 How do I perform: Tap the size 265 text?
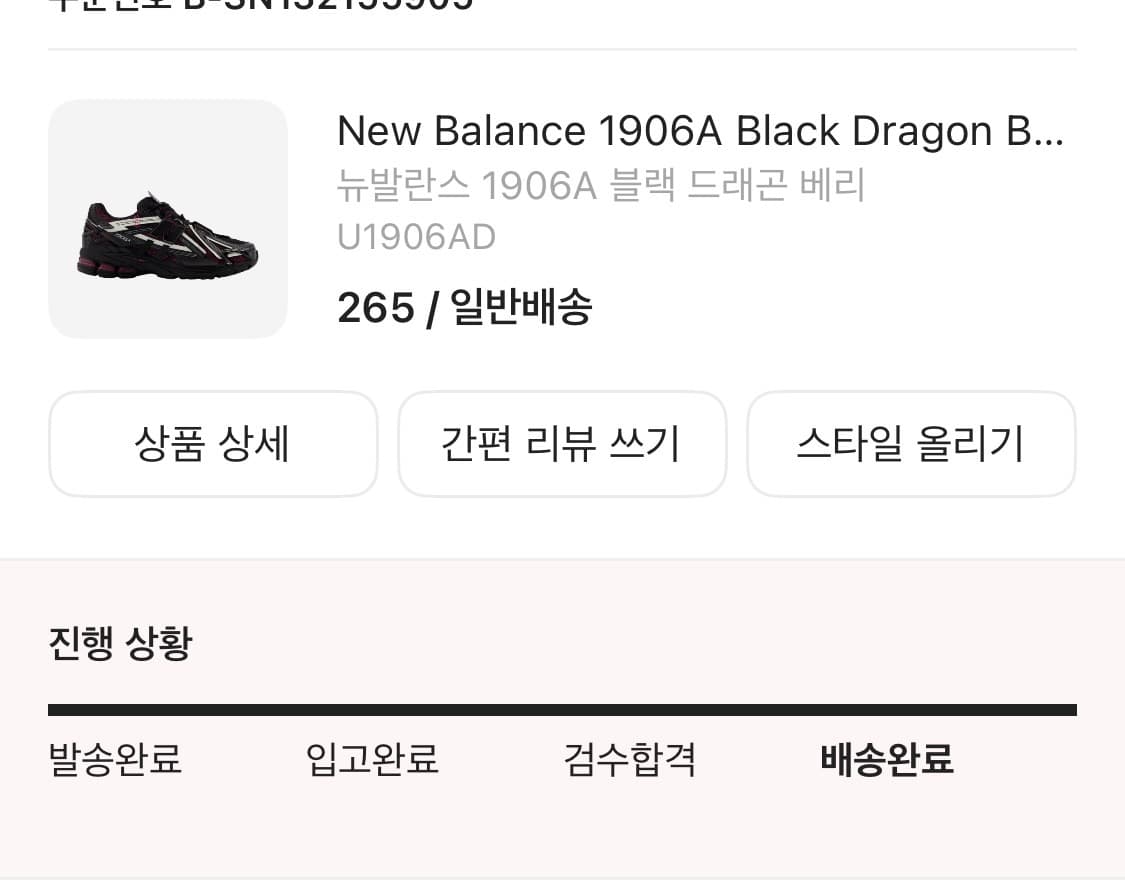(x=375, y=307)
